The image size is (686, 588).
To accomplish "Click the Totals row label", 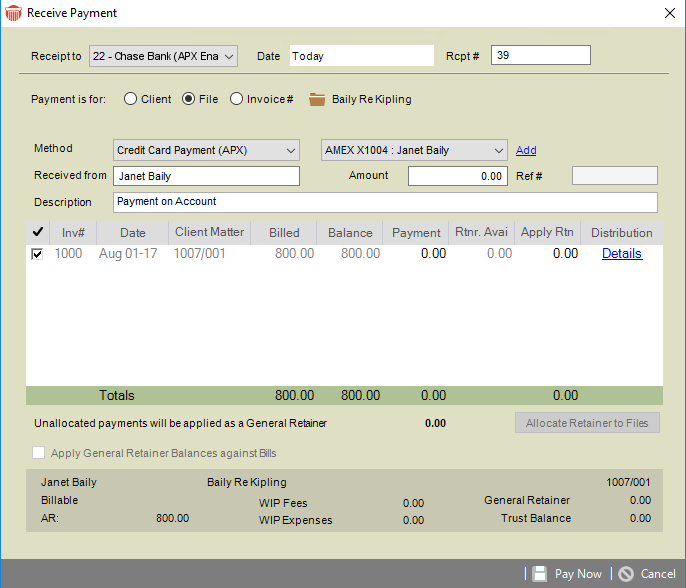I will click(x=116, y=395).
